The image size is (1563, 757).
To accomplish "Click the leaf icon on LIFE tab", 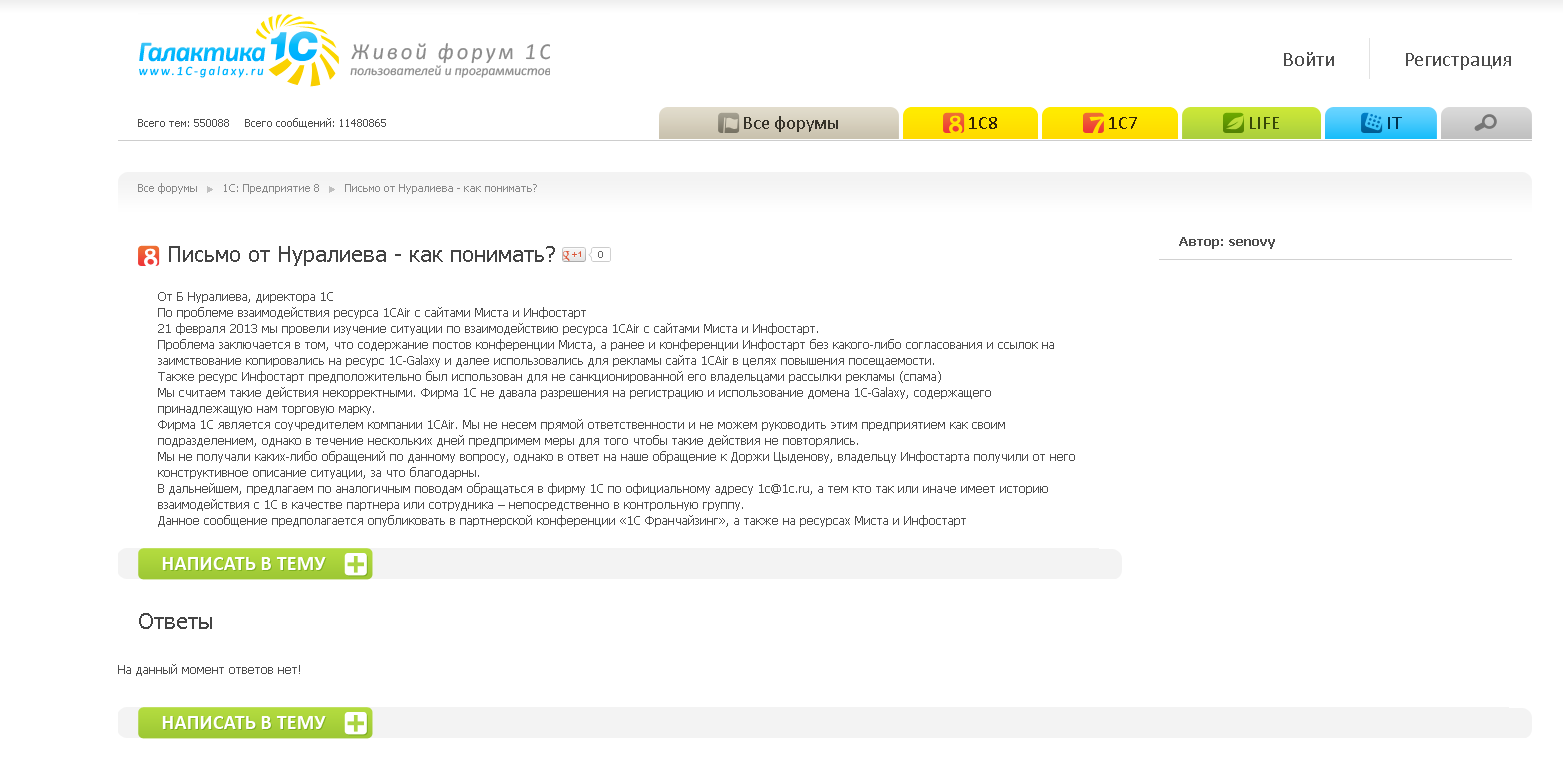I will pyautogui.click(x=1233, y=124).
